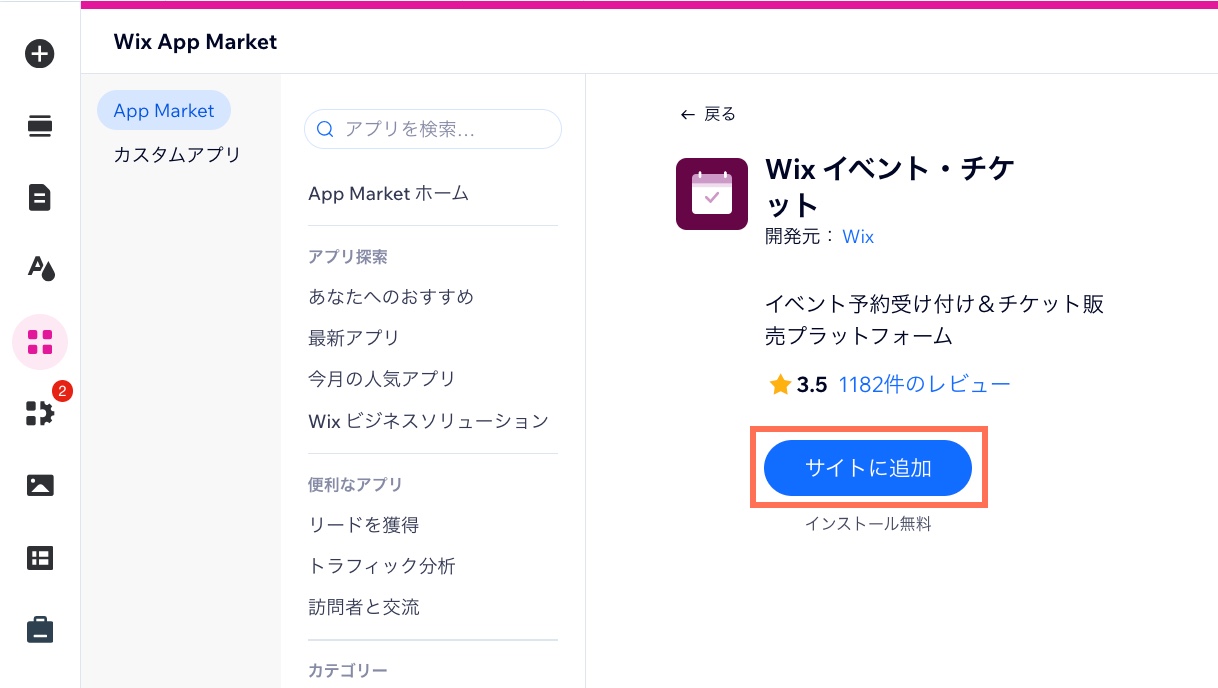Click the サイトに追加 button

pos(867,467)
